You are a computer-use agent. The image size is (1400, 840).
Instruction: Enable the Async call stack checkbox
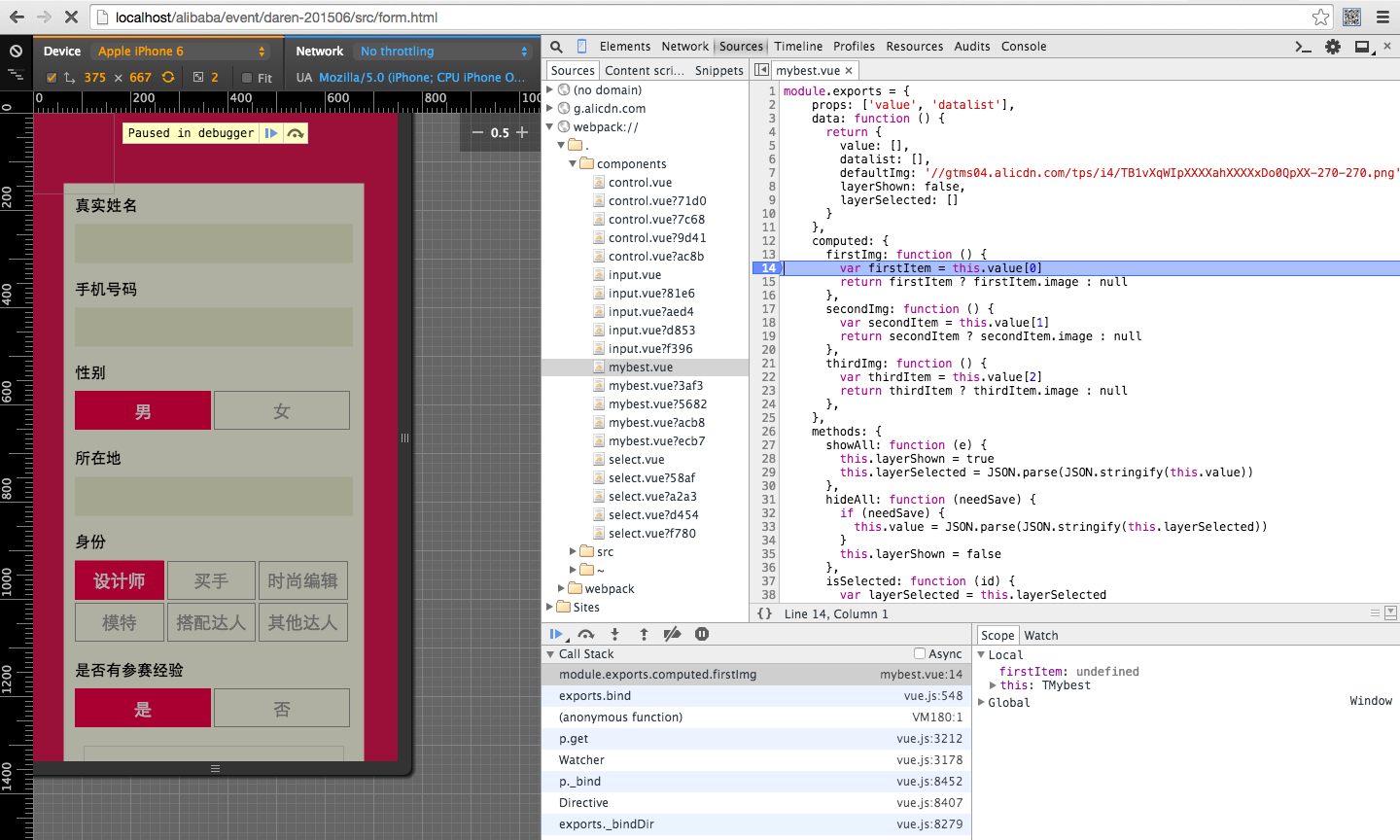tap(920, 653)
